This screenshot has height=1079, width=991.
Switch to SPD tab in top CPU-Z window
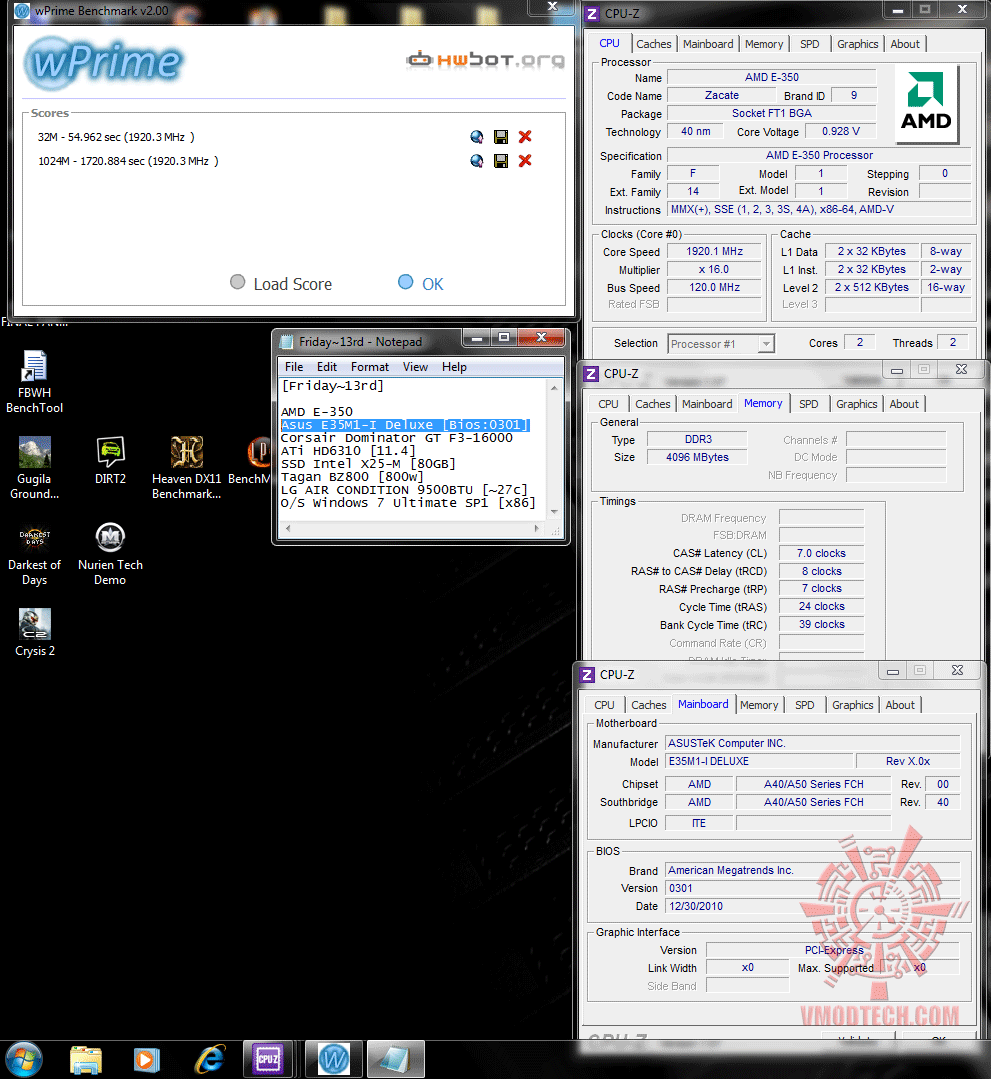[810, 44]
